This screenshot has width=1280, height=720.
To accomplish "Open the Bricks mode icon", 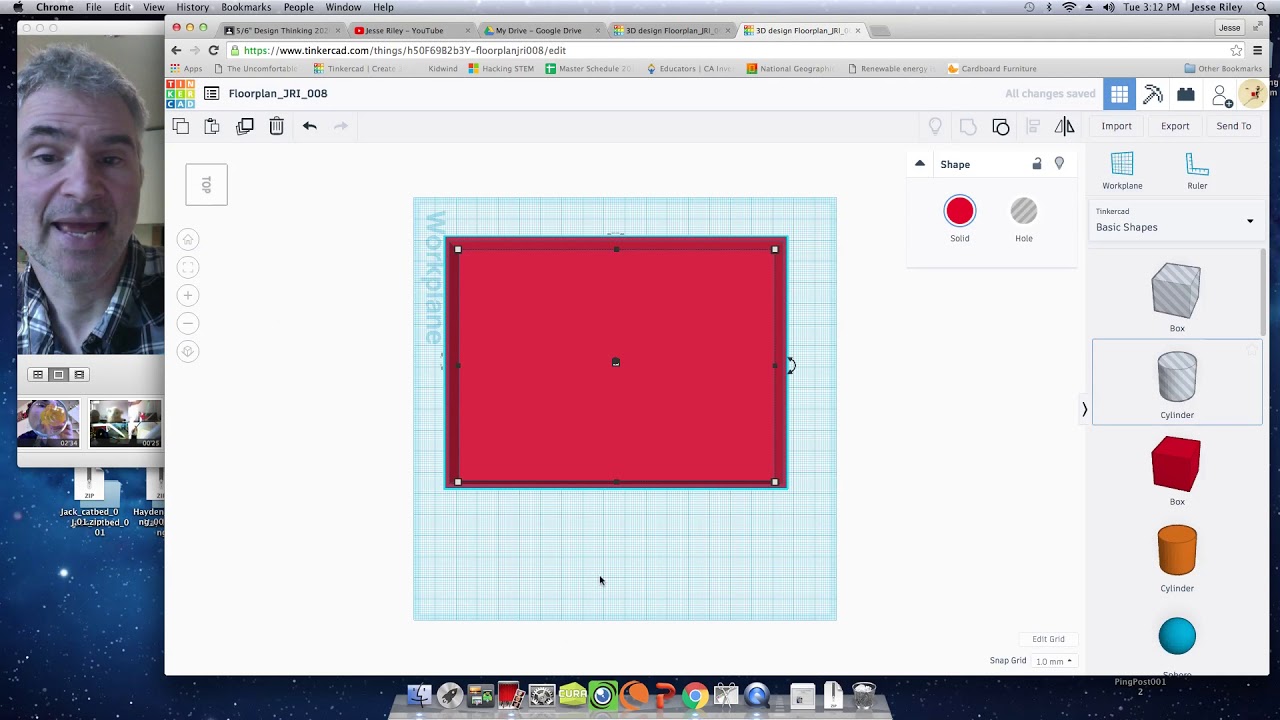I will (1186, 94).
